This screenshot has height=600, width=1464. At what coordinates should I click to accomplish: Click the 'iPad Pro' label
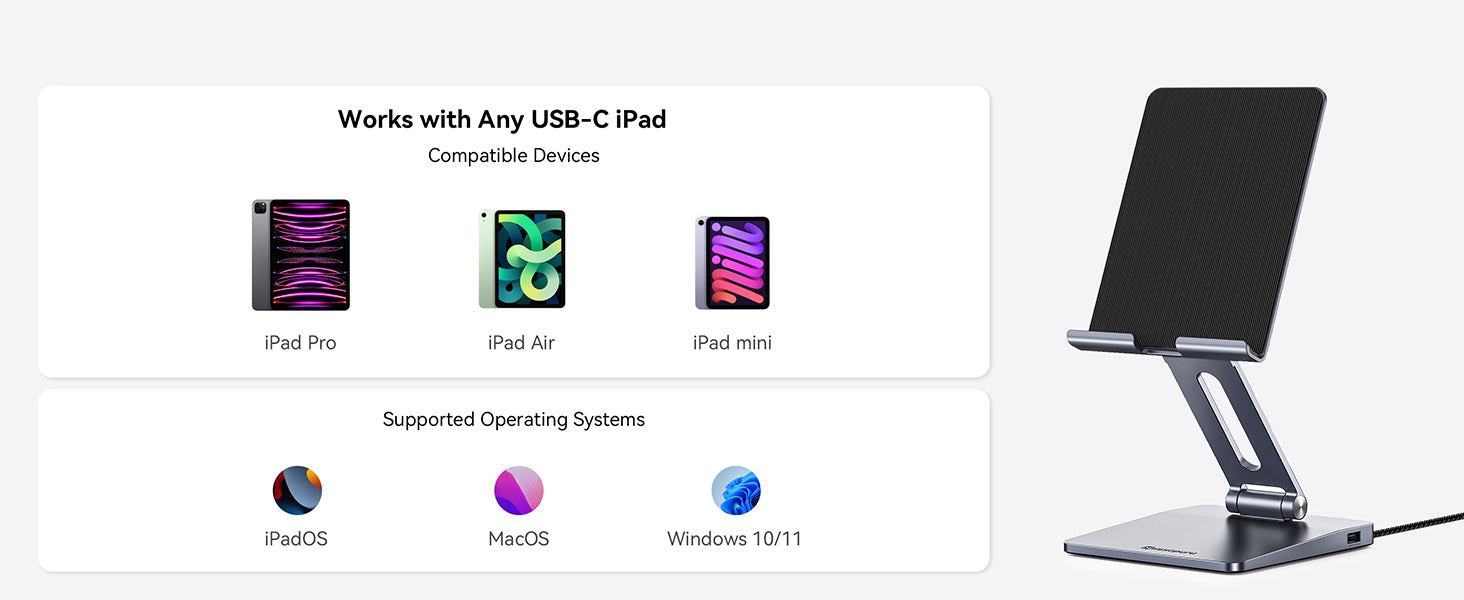point(300,343)
